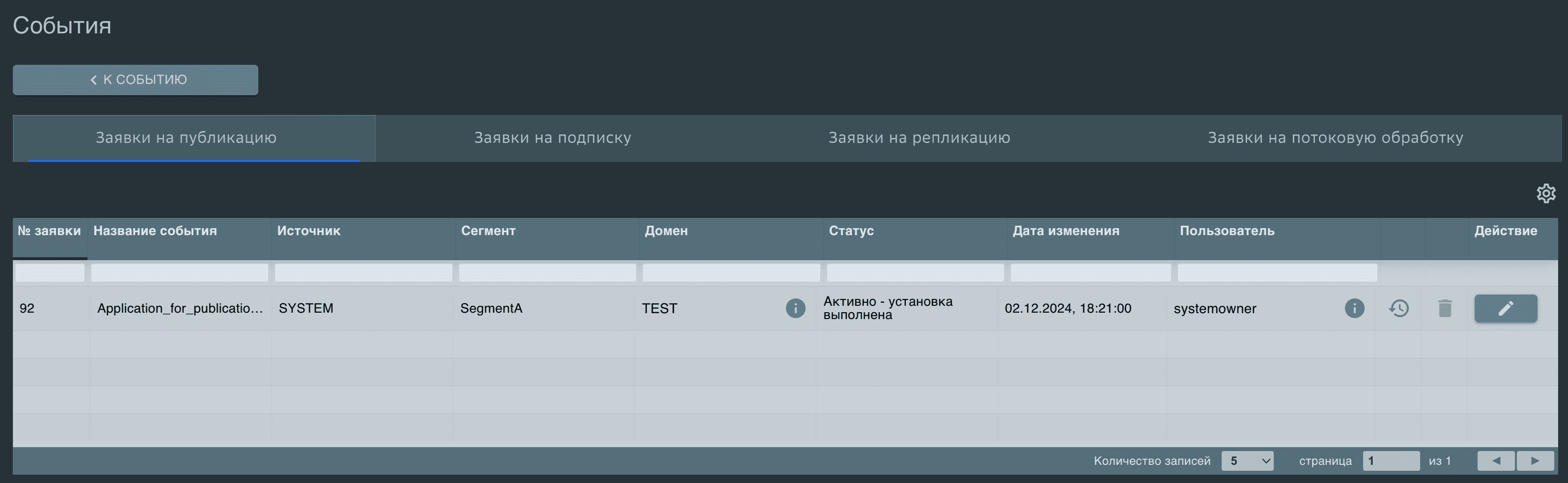Select Заявки на потоковую обработку tab
This screenshot has height=483, width=1568.
coord(1335,138)
